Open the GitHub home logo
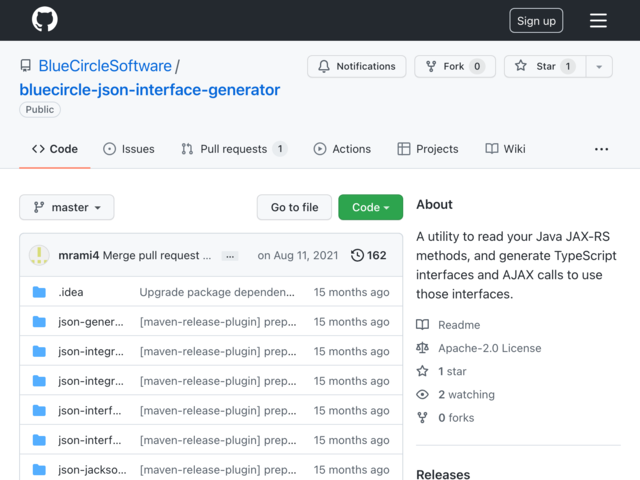Viewport: 640px width, 480px height. (x=45, y=20)
